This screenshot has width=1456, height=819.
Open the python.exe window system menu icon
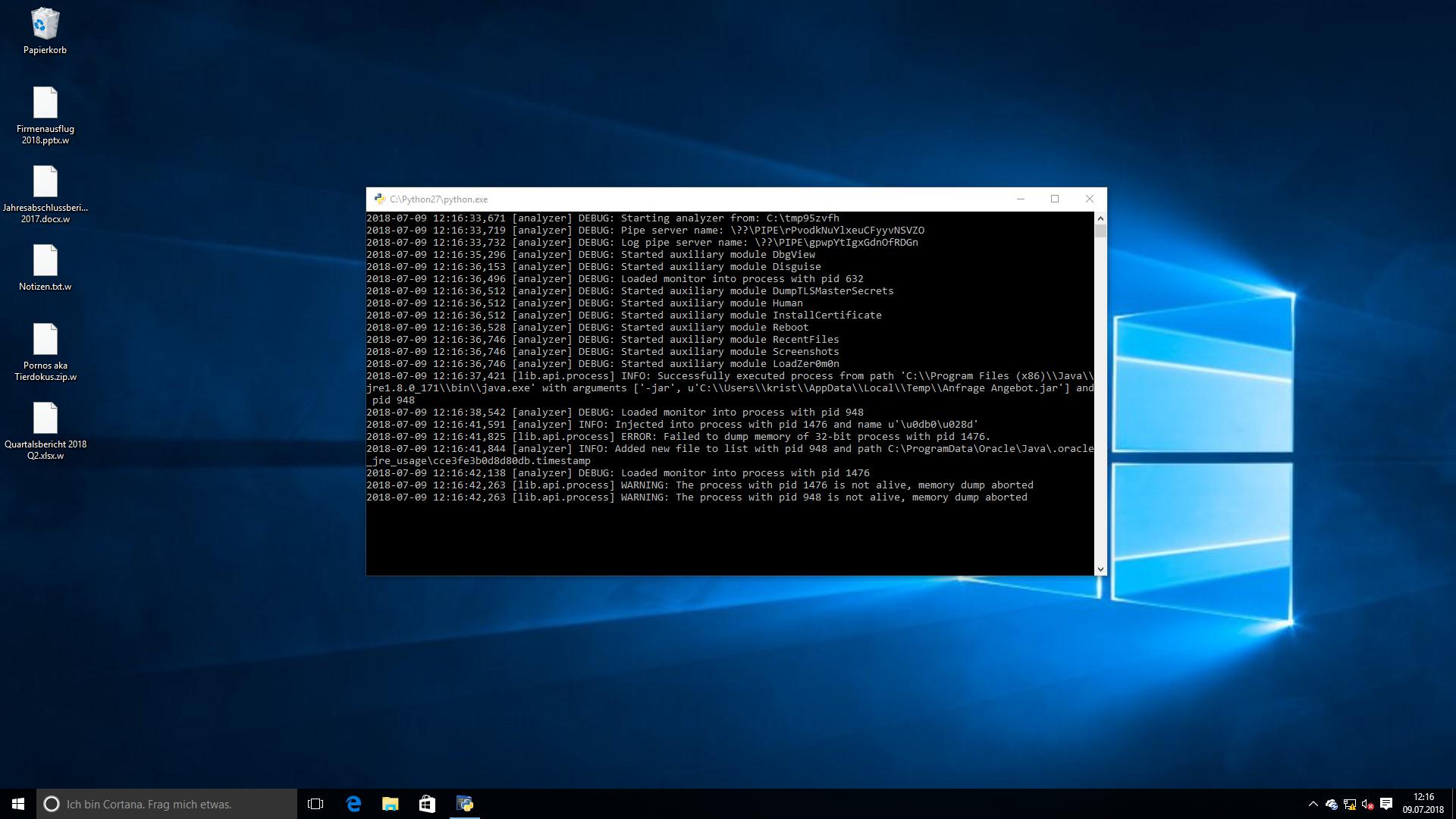click(x=379, y=199)
